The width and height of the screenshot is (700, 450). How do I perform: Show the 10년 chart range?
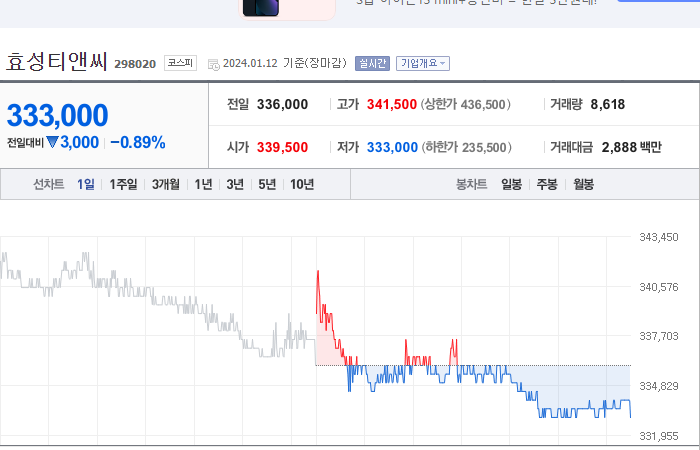(x=302, y=184)
